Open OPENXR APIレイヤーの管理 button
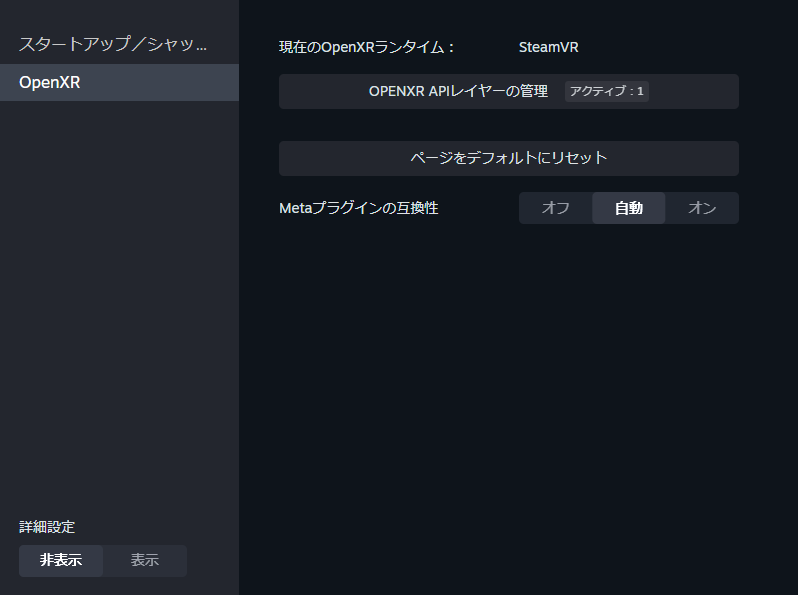Viewport: 798px width, 595px height. tap(458, 91)
